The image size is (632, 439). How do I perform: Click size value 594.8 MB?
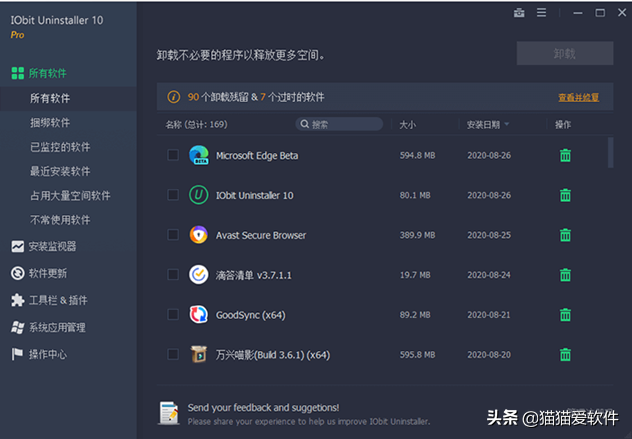coord(417,155)
